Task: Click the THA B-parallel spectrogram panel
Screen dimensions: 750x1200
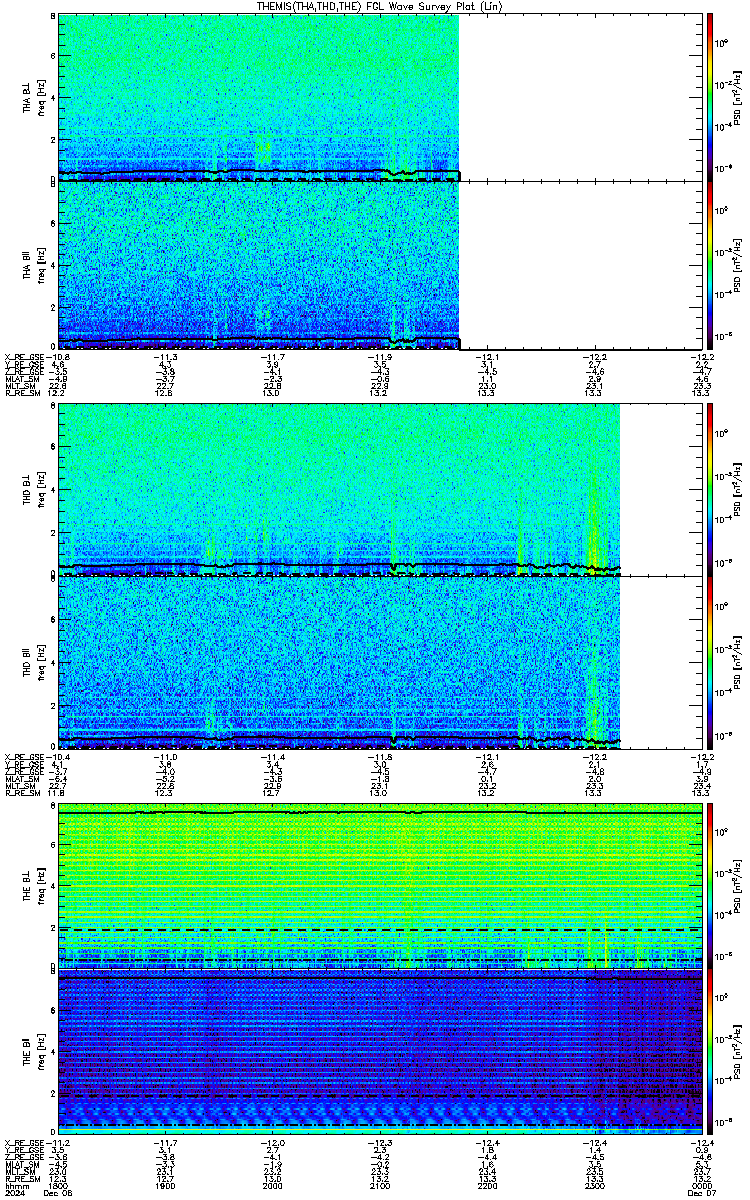Action: coord(379,265)
